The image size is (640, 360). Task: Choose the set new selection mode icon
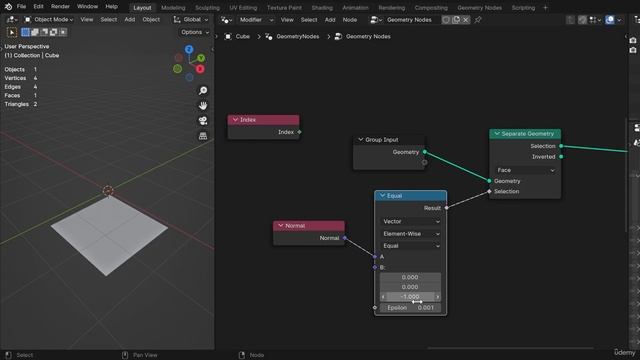pyautogui.click(x=25, y=32)
